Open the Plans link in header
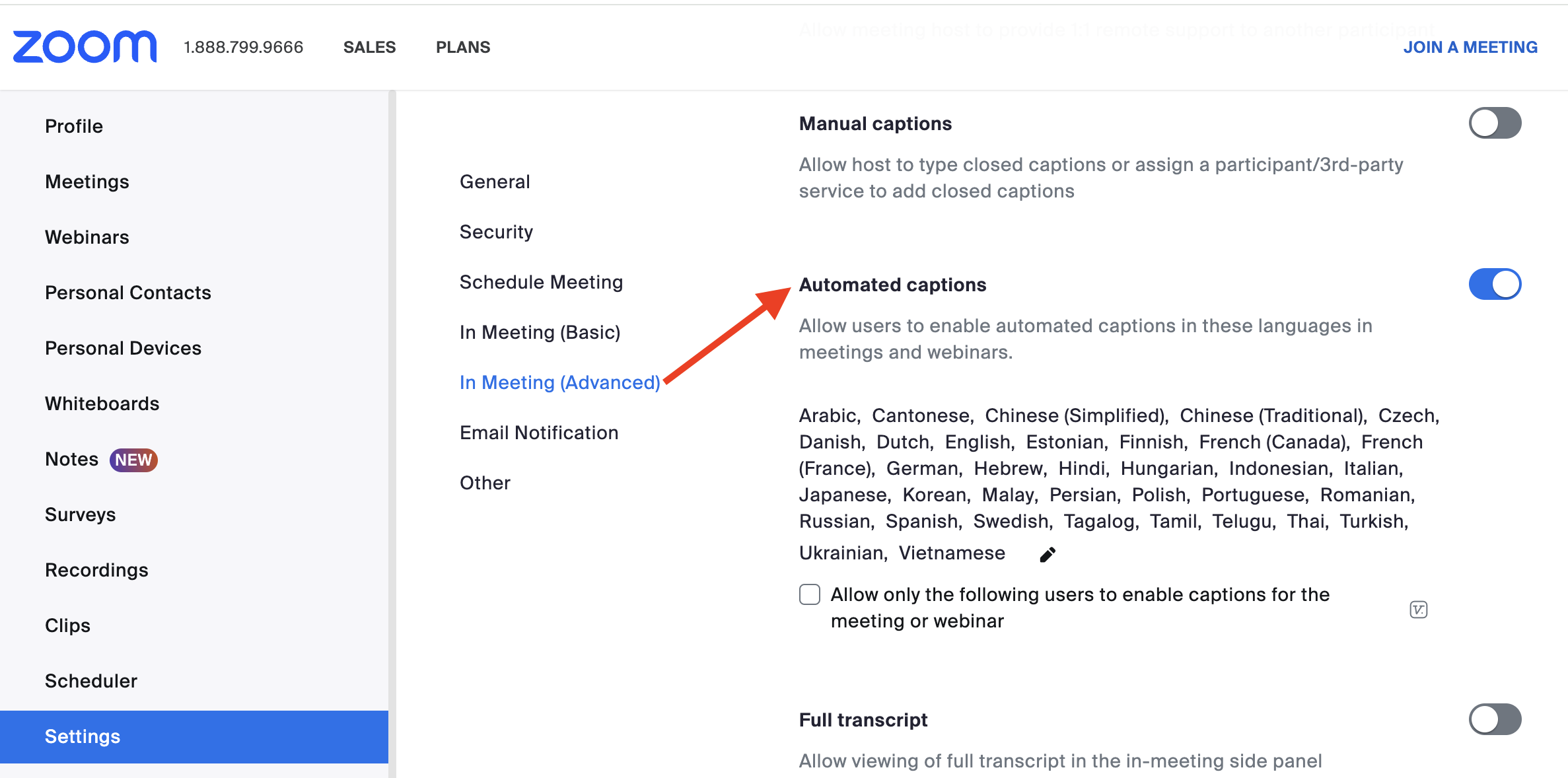This screenshot has width=1568, height=778. click(x=463, y=47)
